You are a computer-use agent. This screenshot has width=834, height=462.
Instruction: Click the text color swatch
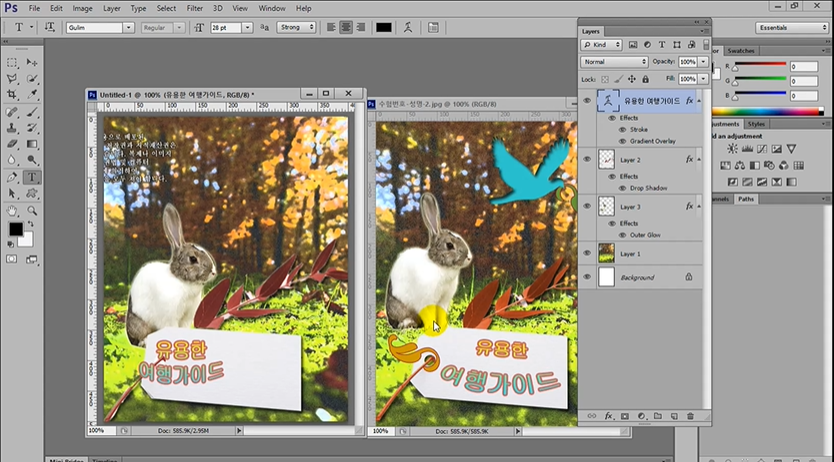click(383, 28)
